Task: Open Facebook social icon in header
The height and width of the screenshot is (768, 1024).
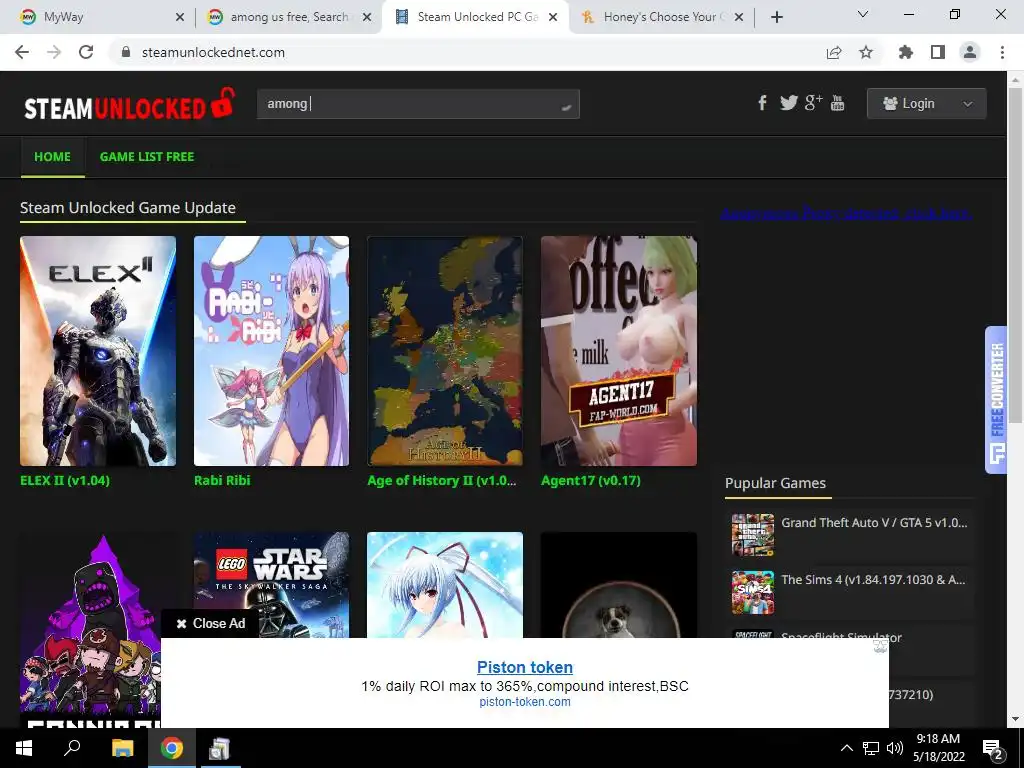Action: [762, 103]
